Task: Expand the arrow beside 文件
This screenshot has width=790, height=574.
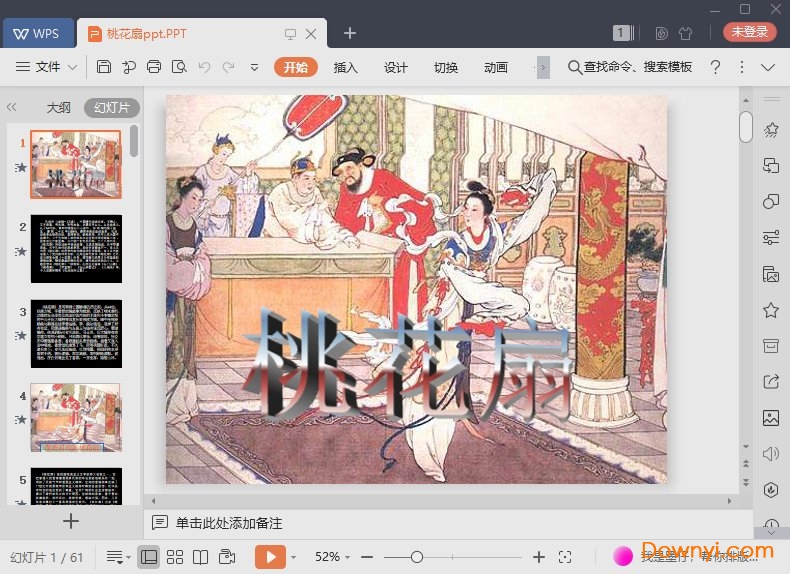Action: [73, 67]
